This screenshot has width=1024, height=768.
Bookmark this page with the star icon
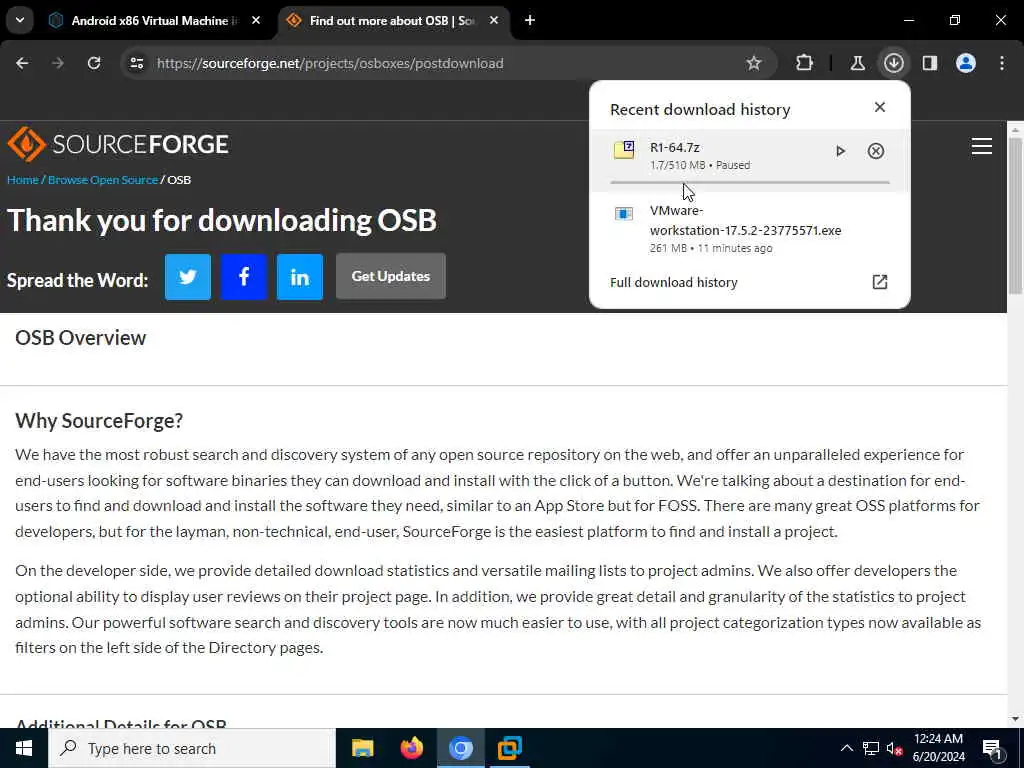tap(754, 63)
